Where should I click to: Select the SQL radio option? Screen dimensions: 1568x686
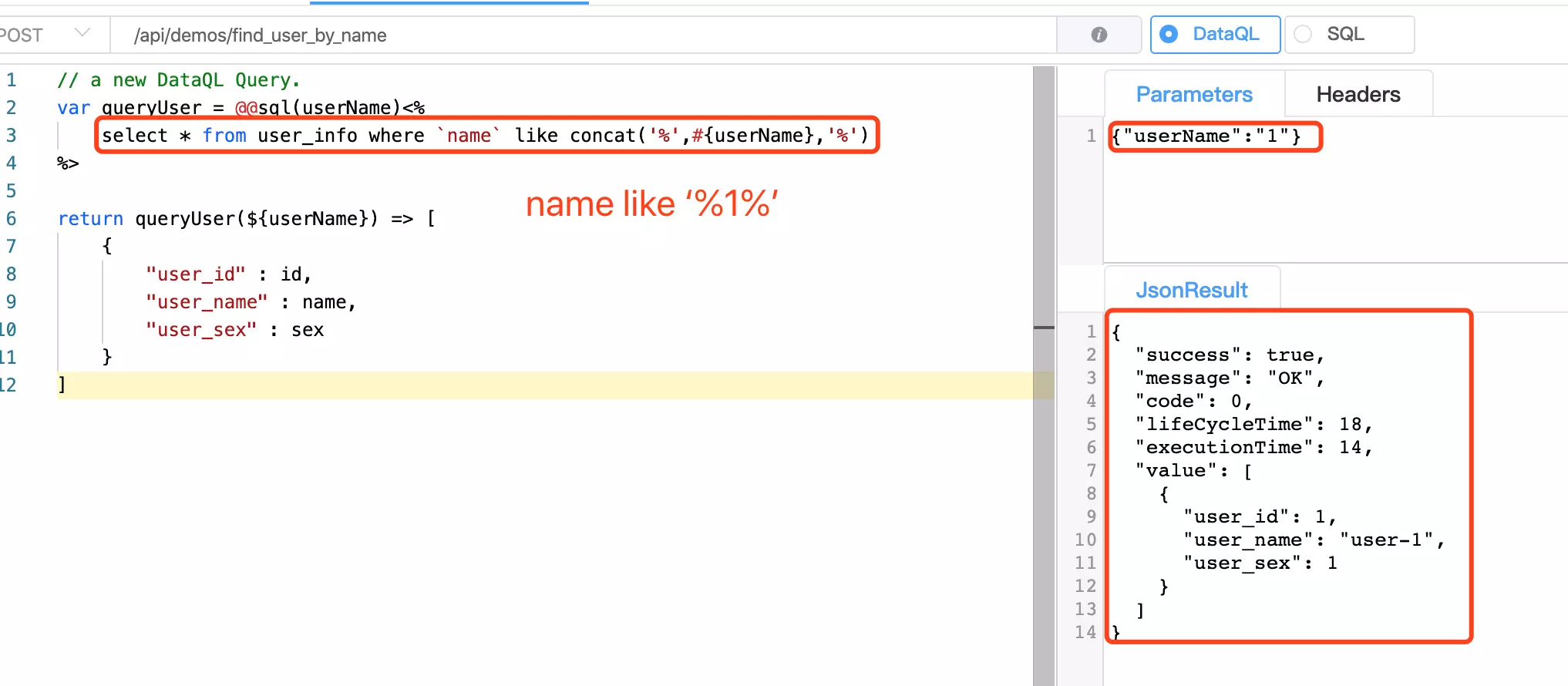(x=1348, y=35)
